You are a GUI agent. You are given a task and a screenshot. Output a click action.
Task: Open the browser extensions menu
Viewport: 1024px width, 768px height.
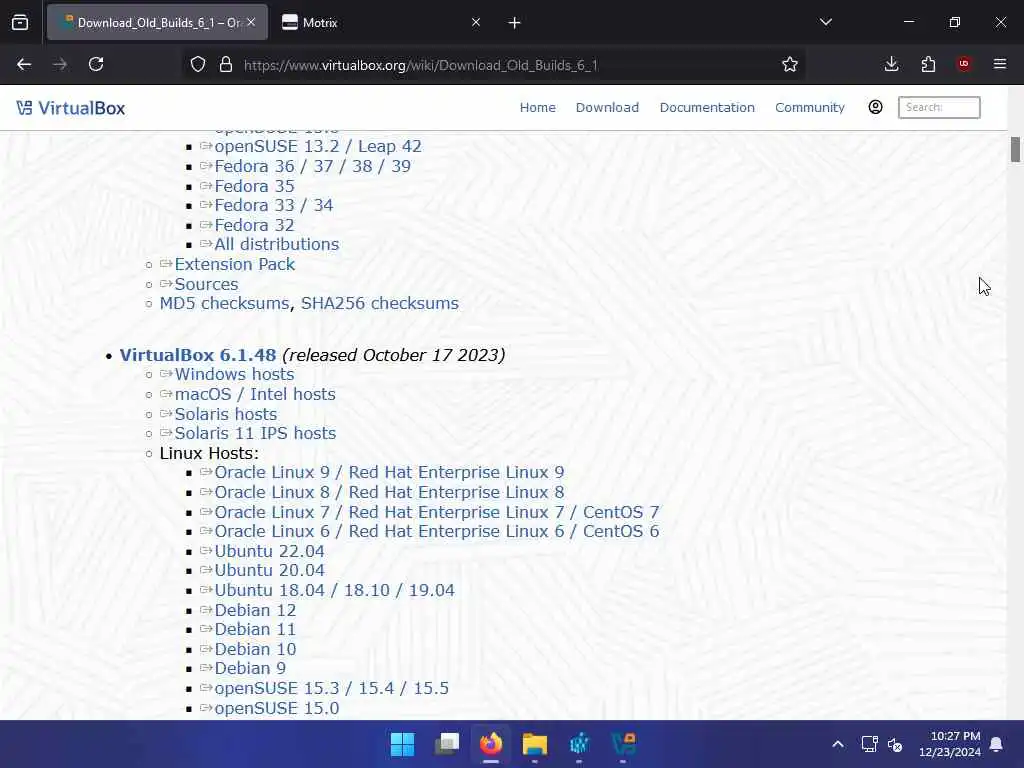tap(928, 64)
